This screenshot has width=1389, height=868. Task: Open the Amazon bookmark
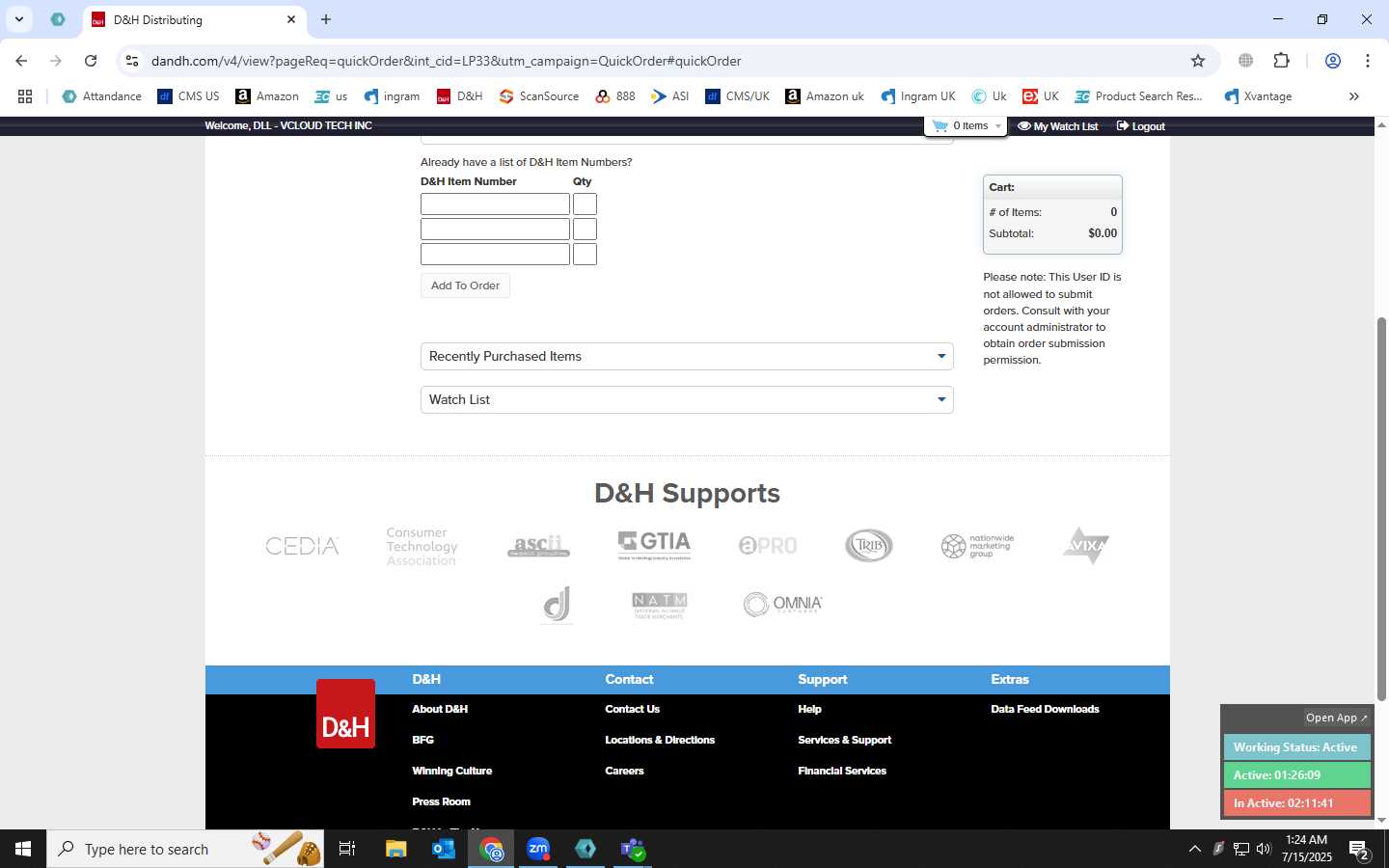click(x=267, y=96)
